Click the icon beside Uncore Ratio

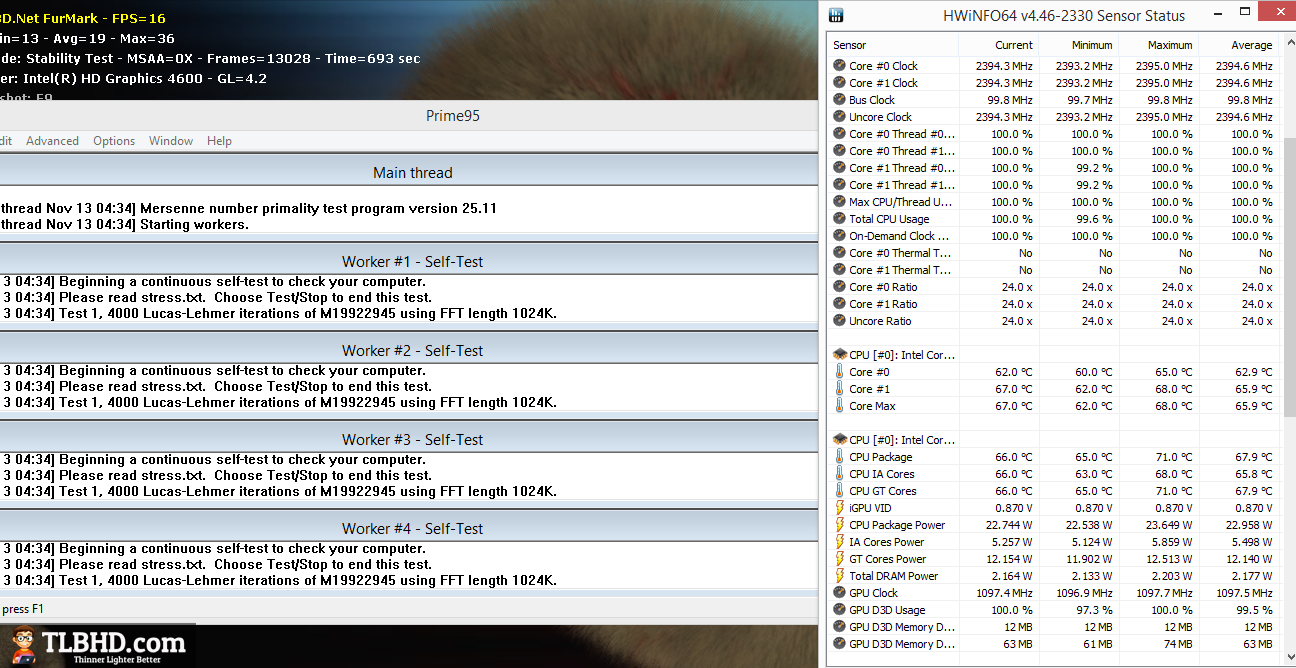click(x=839, y=321)
